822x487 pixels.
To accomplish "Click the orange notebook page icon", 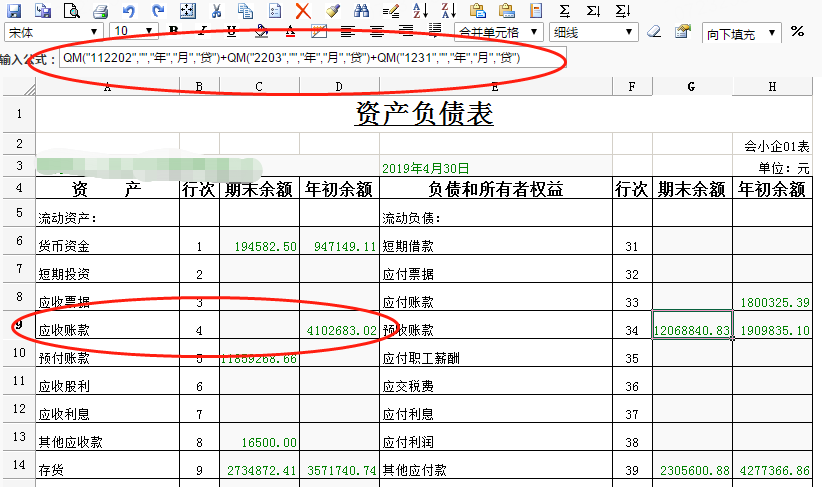I will (x=535, y=10).
